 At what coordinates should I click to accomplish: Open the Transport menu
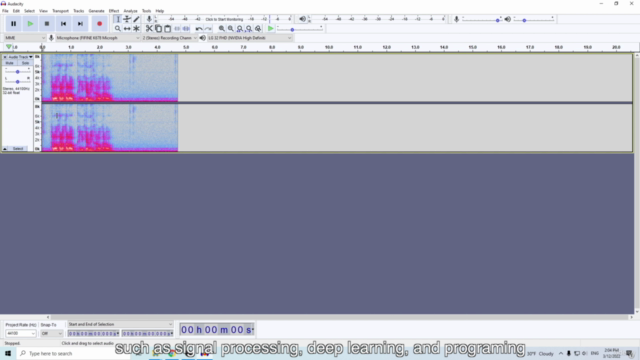[x=60, y=11]
